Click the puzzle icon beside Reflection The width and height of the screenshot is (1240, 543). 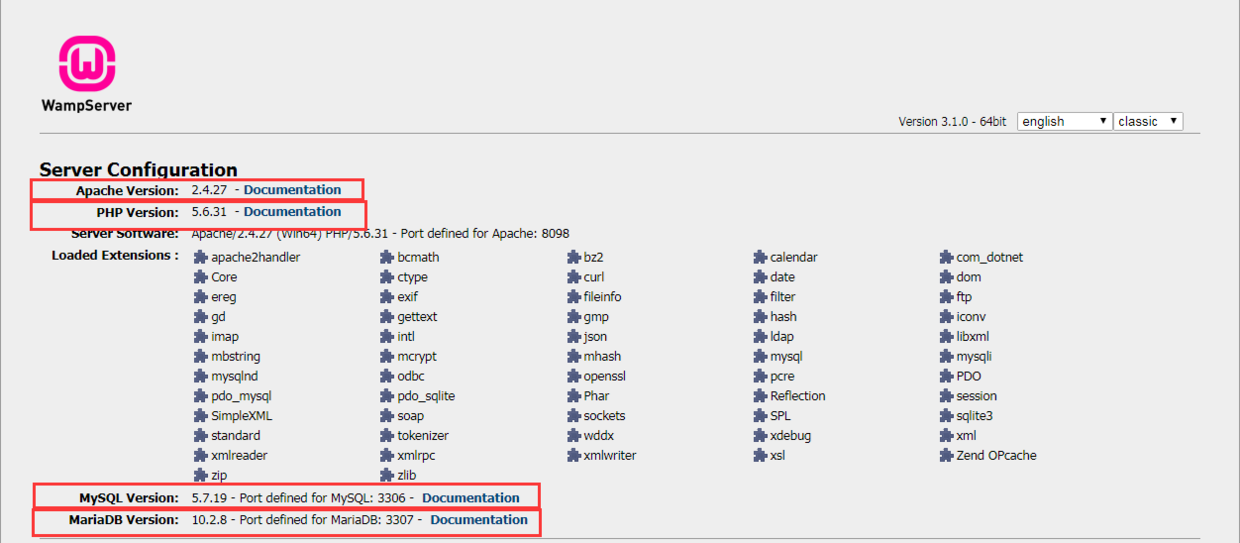(x=760, y=396)
